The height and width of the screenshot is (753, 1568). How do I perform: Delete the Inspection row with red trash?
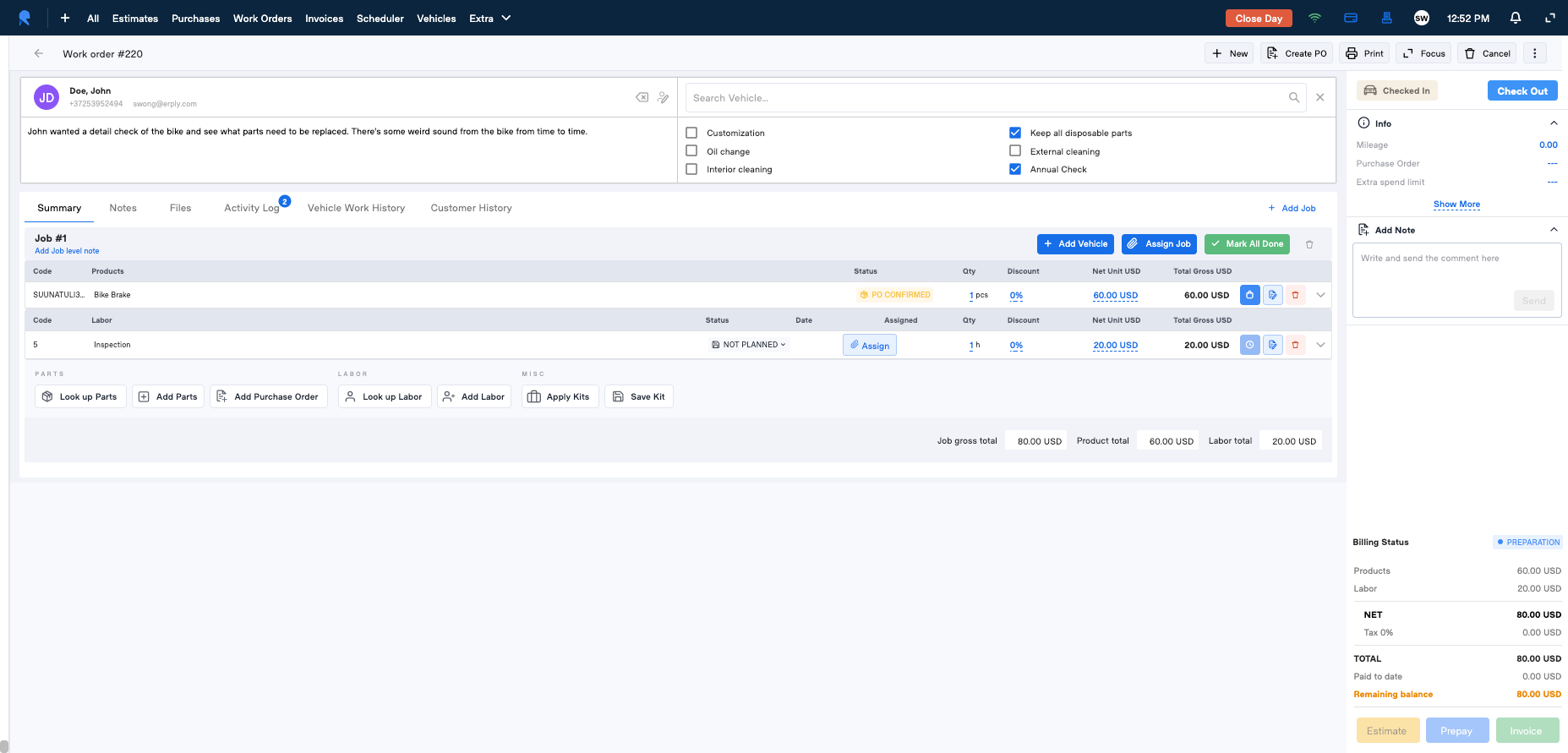pyautogui.click(x=1295, y=345)
